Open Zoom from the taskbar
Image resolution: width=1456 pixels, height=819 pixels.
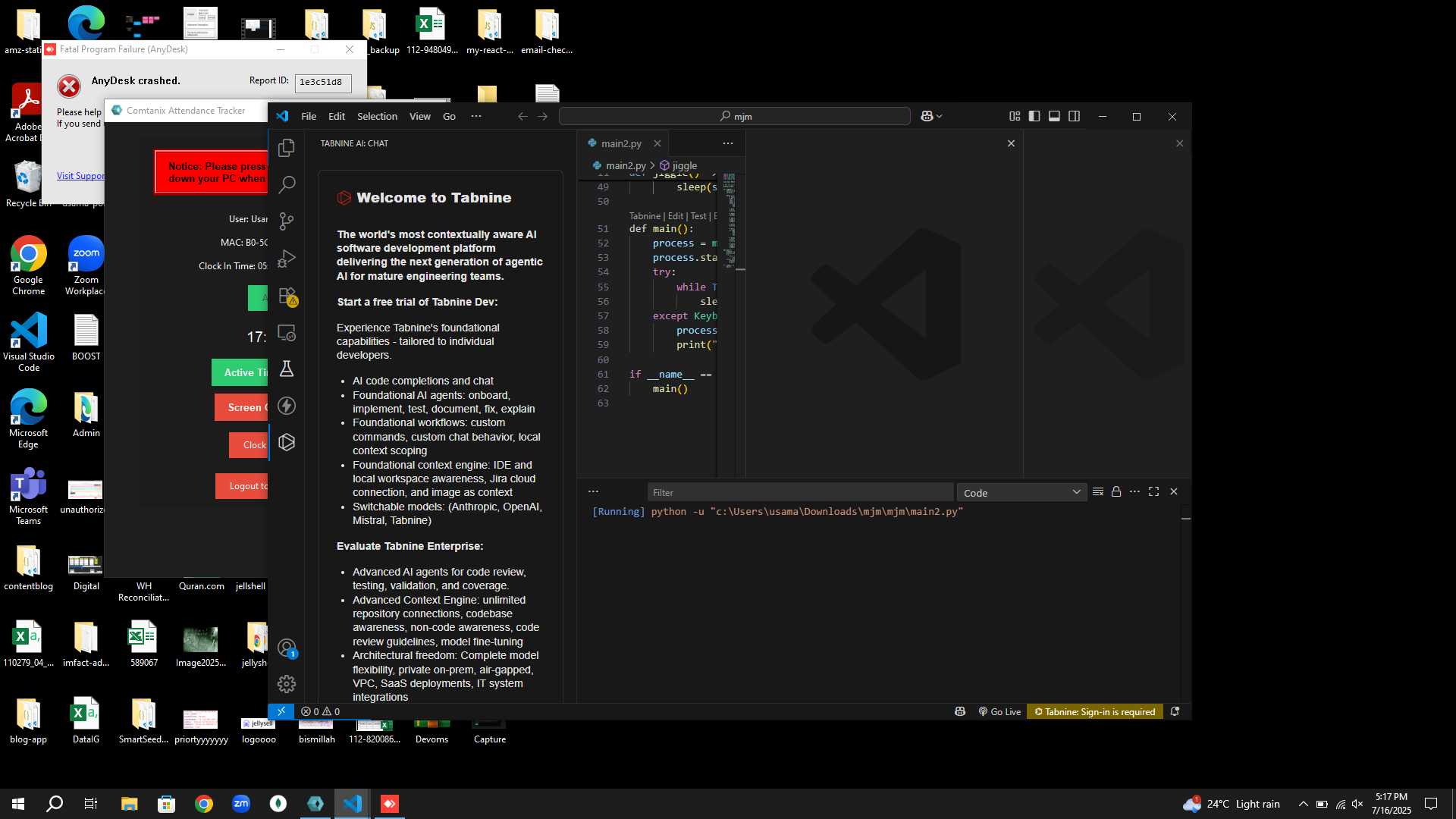click(x=241, y=804)
